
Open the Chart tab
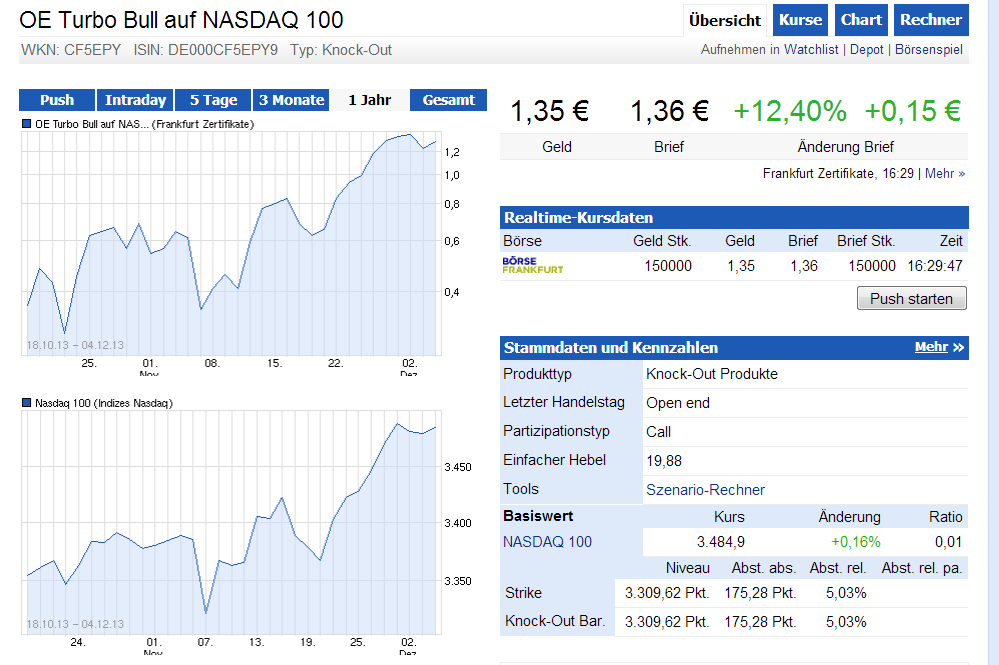pos(861,20)
